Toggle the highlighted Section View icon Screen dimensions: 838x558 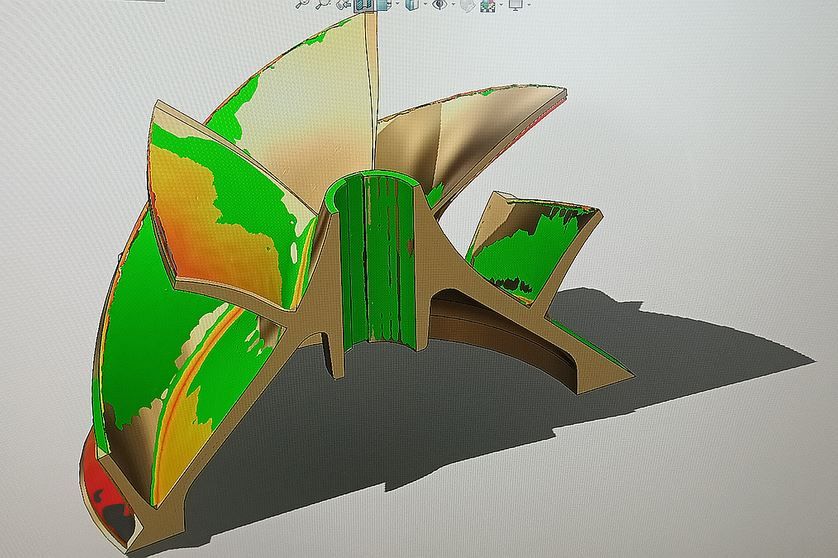pos(364,5)
